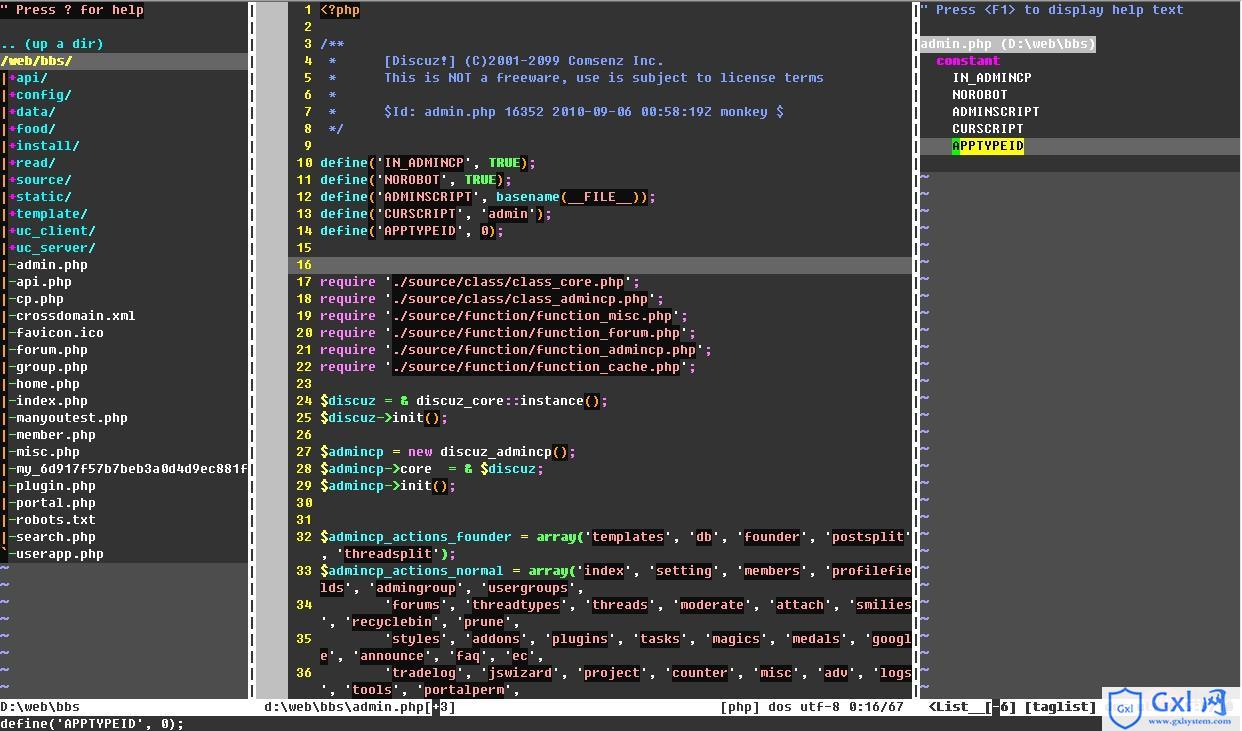The image size is (1242, 731).
Task: Click $admincp_actions_founder array line
Action: tap(616, 545)
